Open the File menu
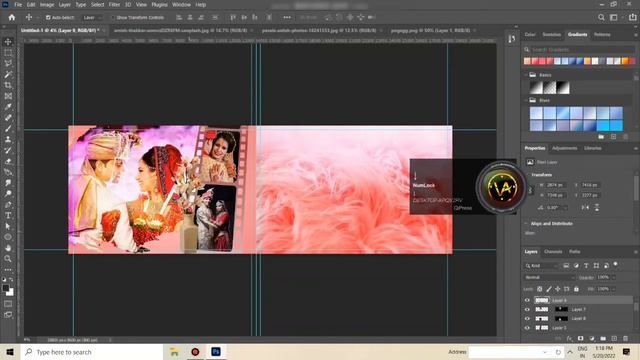640x360 pixels. 18,4
